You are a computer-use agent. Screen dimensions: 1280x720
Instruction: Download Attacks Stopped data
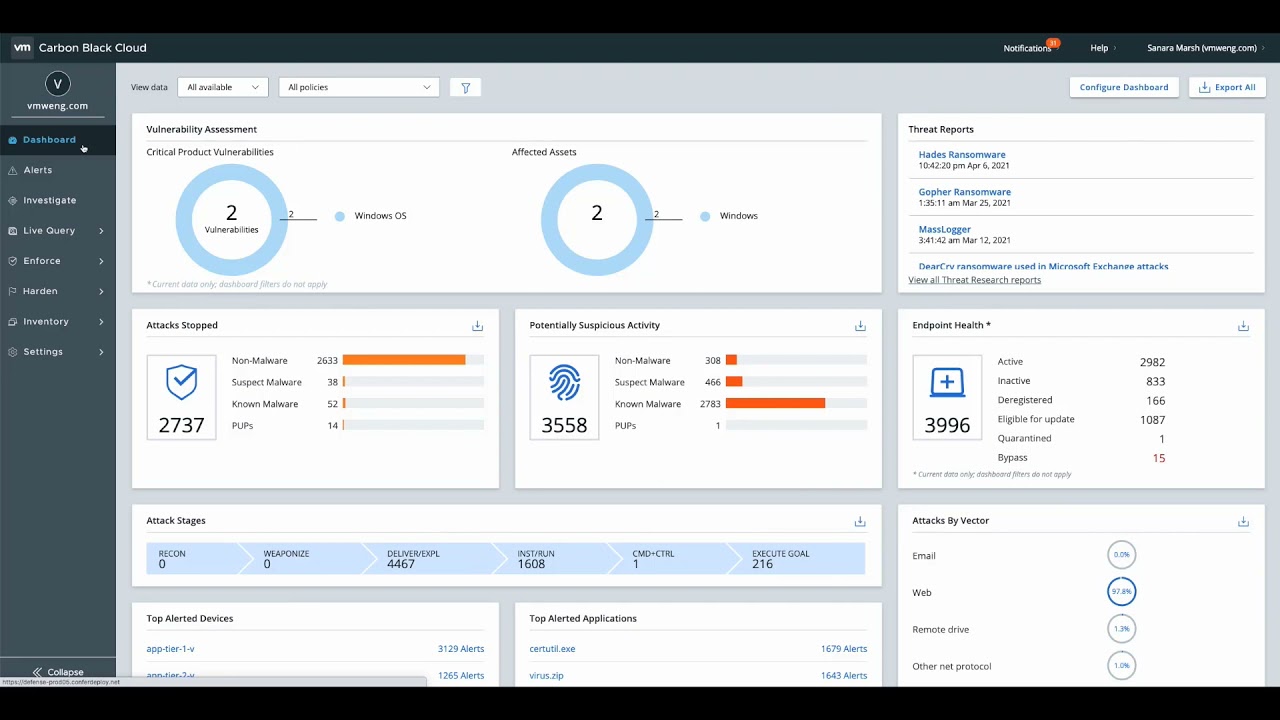point(477,326)
